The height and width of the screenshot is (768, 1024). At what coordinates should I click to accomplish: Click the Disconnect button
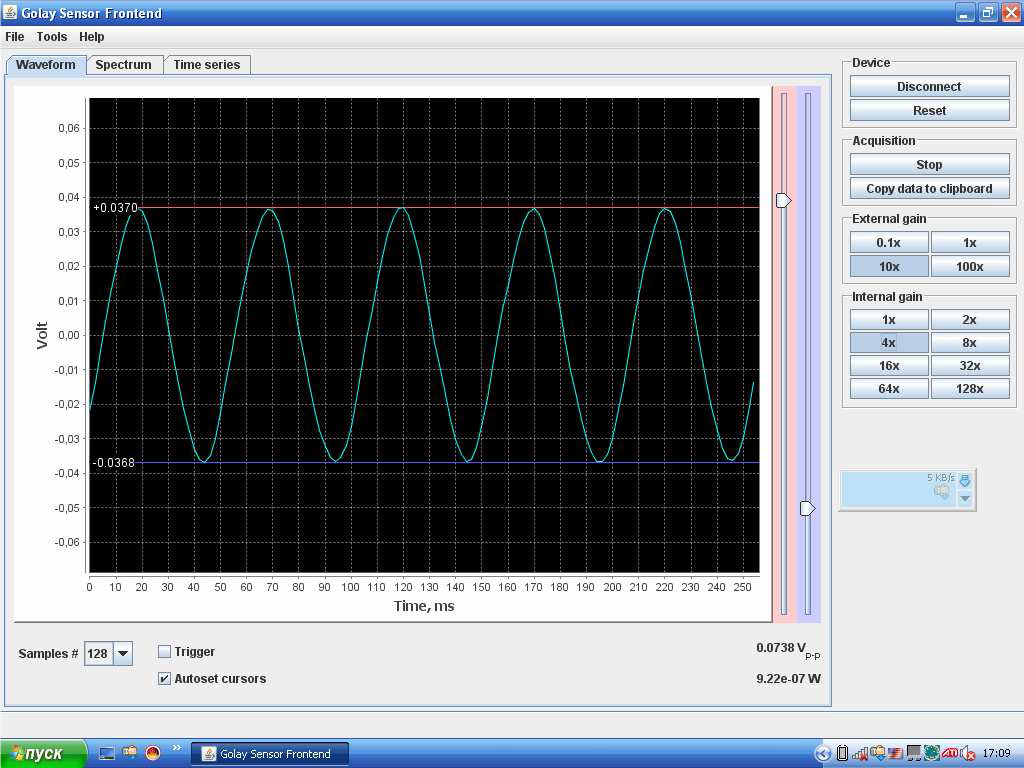[929, 87]
